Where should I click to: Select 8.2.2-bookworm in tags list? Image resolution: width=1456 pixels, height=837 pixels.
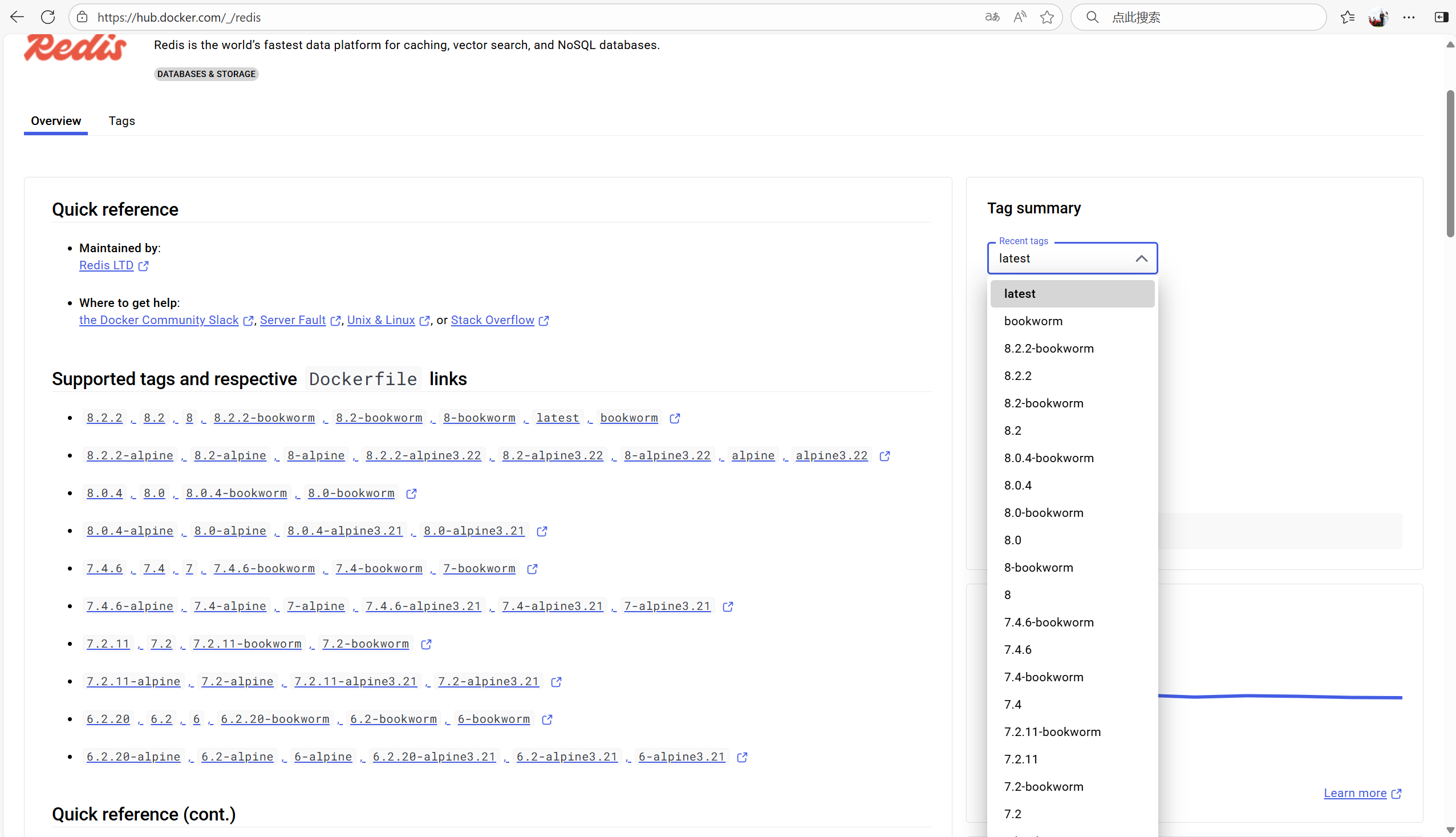1049,349
